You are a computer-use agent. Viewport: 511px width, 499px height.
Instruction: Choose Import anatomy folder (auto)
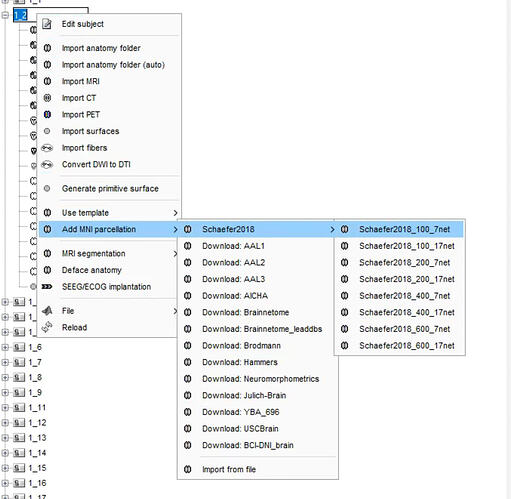point(110,65)
